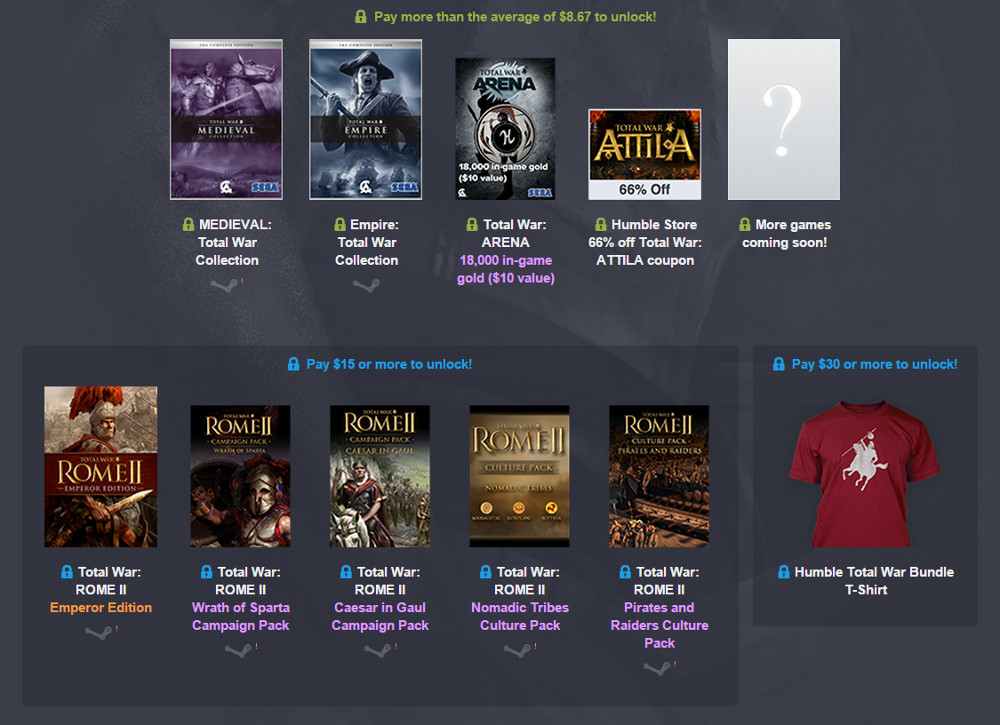Click the green lock icon beside 'Pay more than the average'
The width and height of the screenshot is (1000, 725).
(360, 17)
